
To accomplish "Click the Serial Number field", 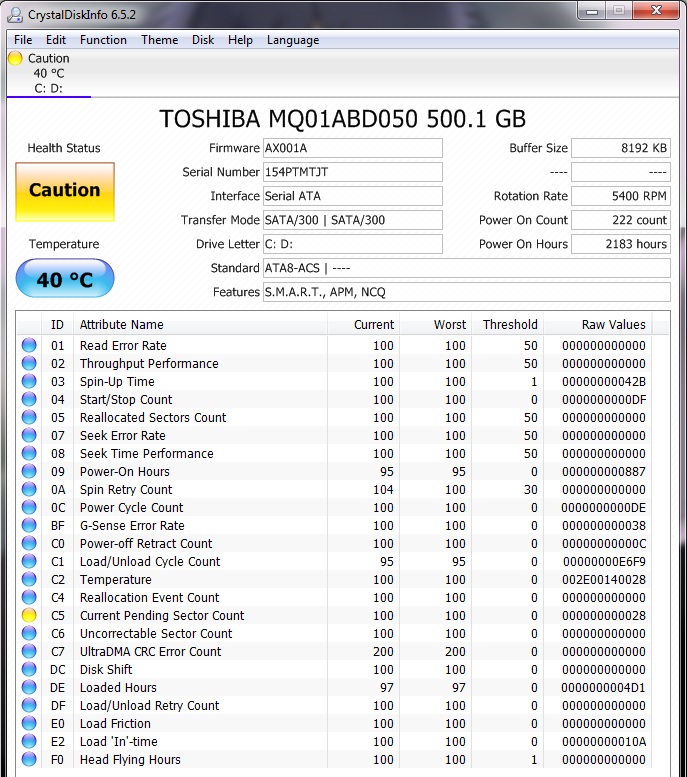I will (352, 172).
